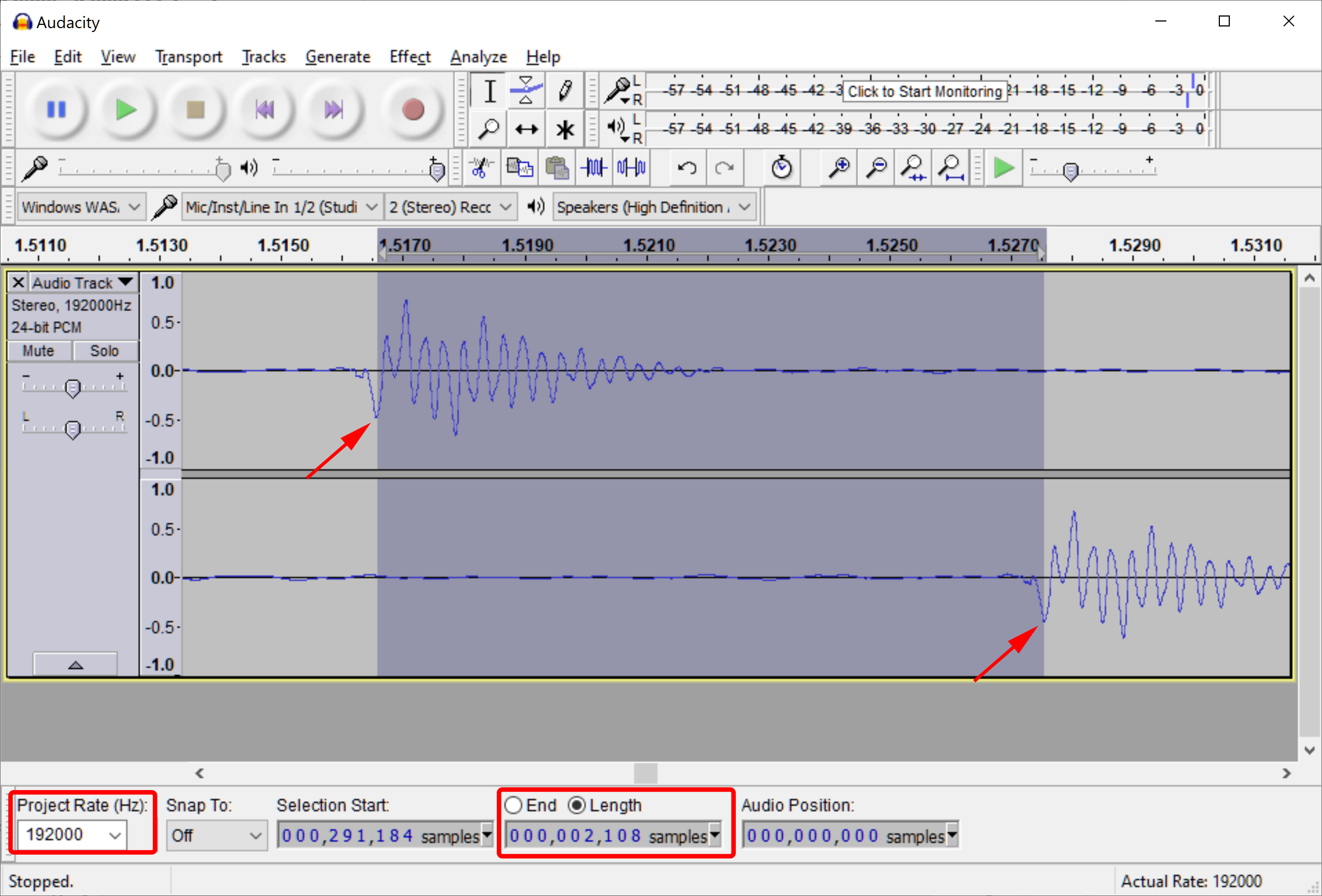1322x896 pixels.
Task: Open the Mic/Inst/Line In device dropdown
Action: tap(282, 207)
